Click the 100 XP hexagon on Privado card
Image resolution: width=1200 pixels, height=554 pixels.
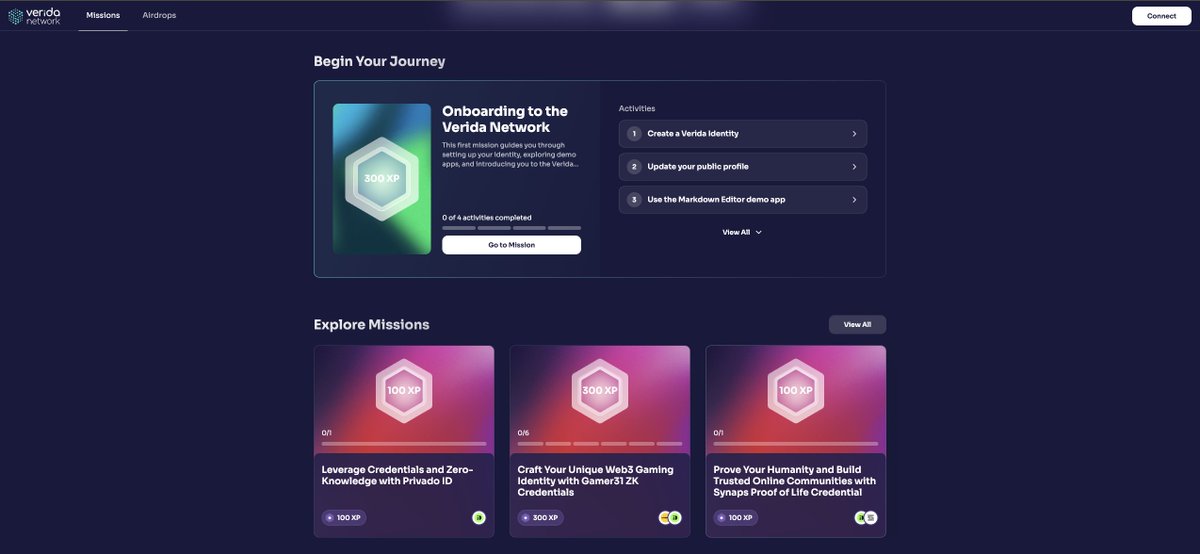pyautogui.click(x=404, y=390)
